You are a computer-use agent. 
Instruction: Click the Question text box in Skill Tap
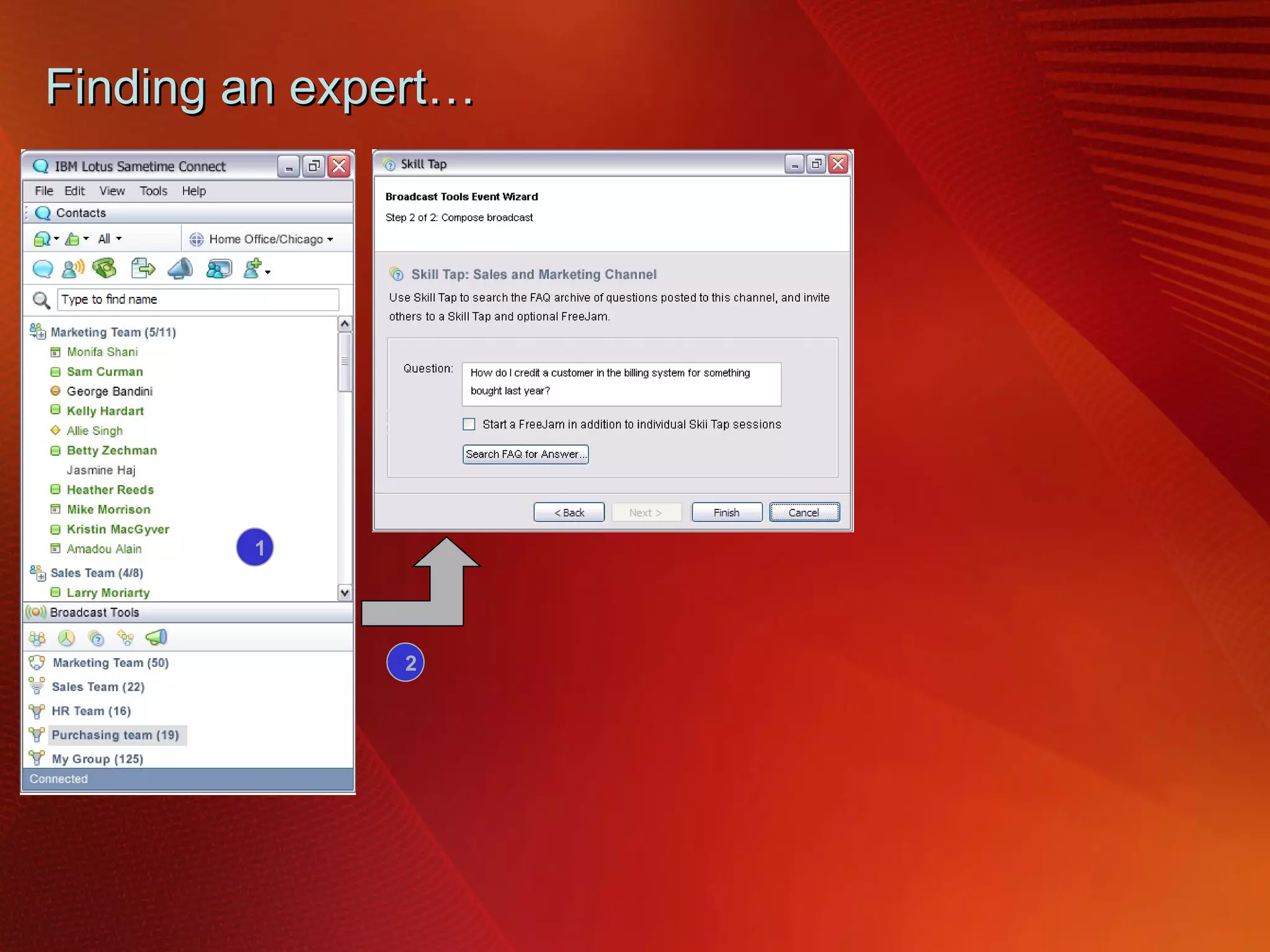(621, 384)
